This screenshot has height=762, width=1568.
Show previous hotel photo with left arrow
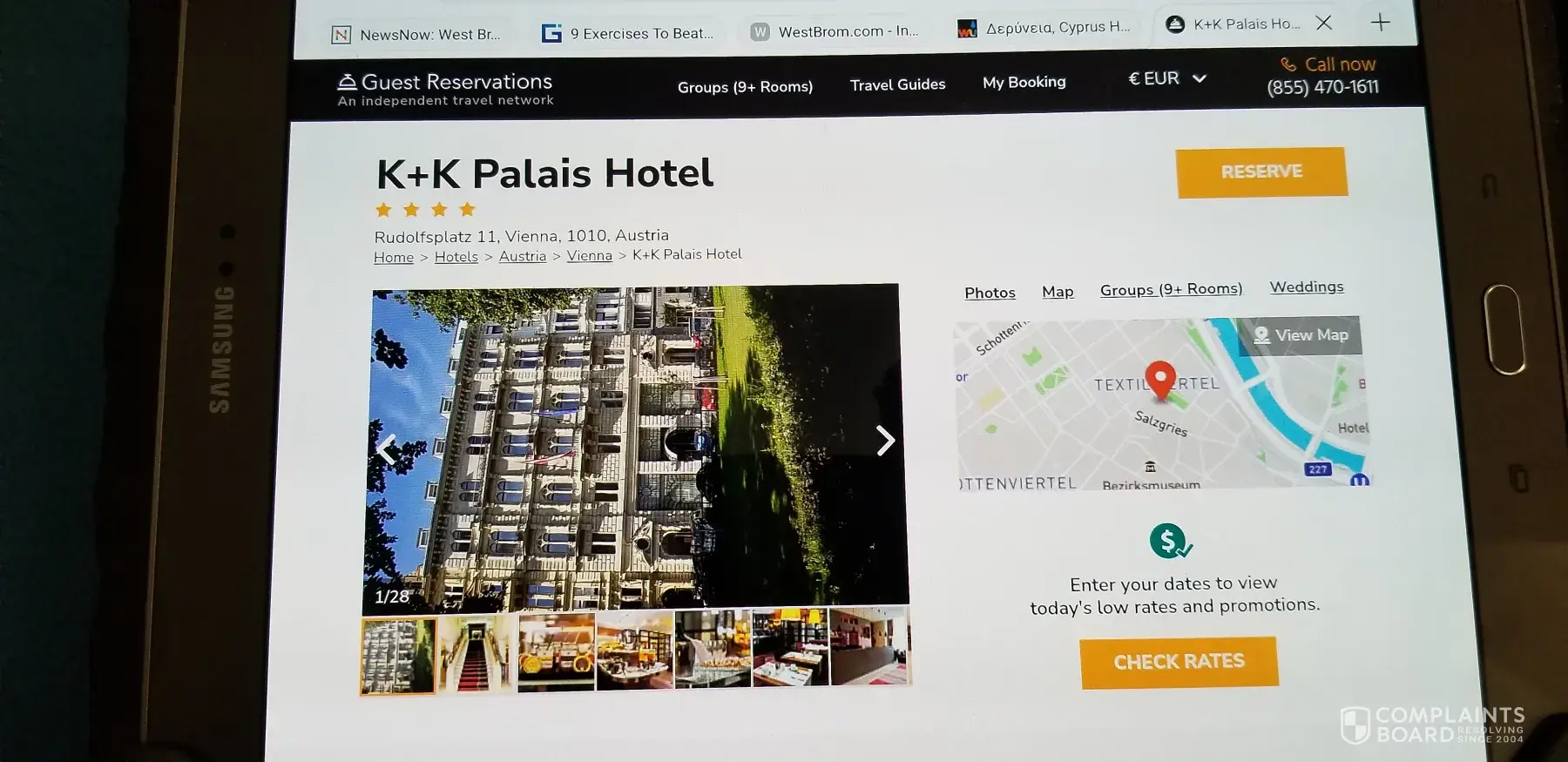(x=387, y=449)
